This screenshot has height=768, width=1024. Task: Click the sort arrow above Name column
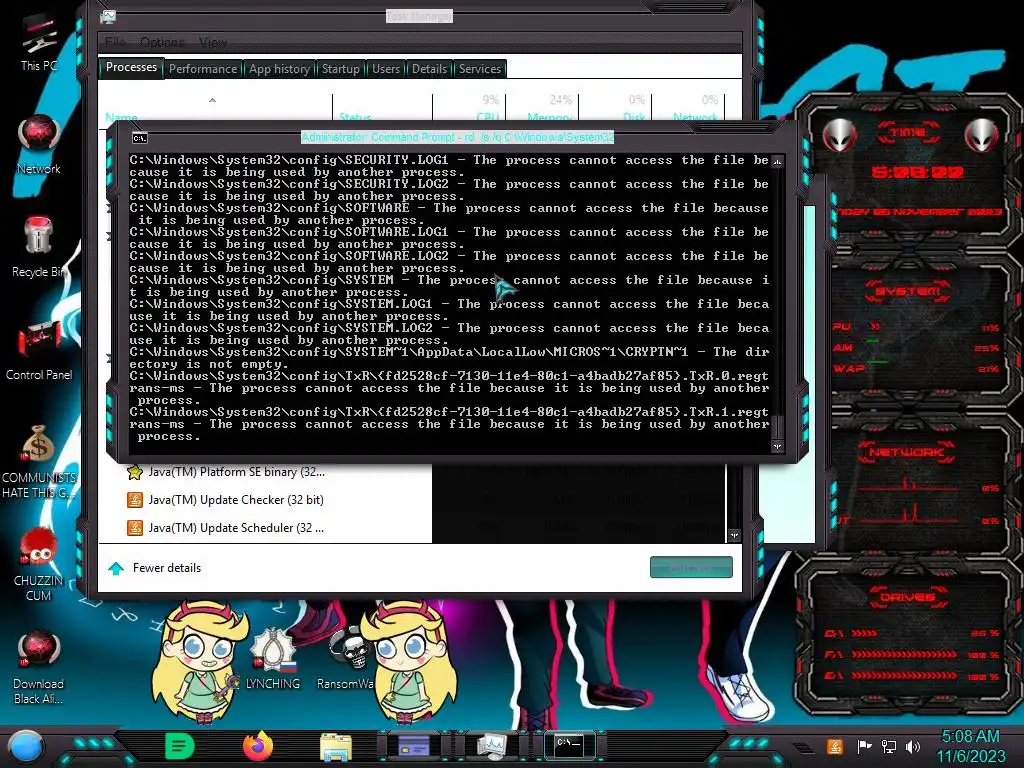(x=212, y=100)
